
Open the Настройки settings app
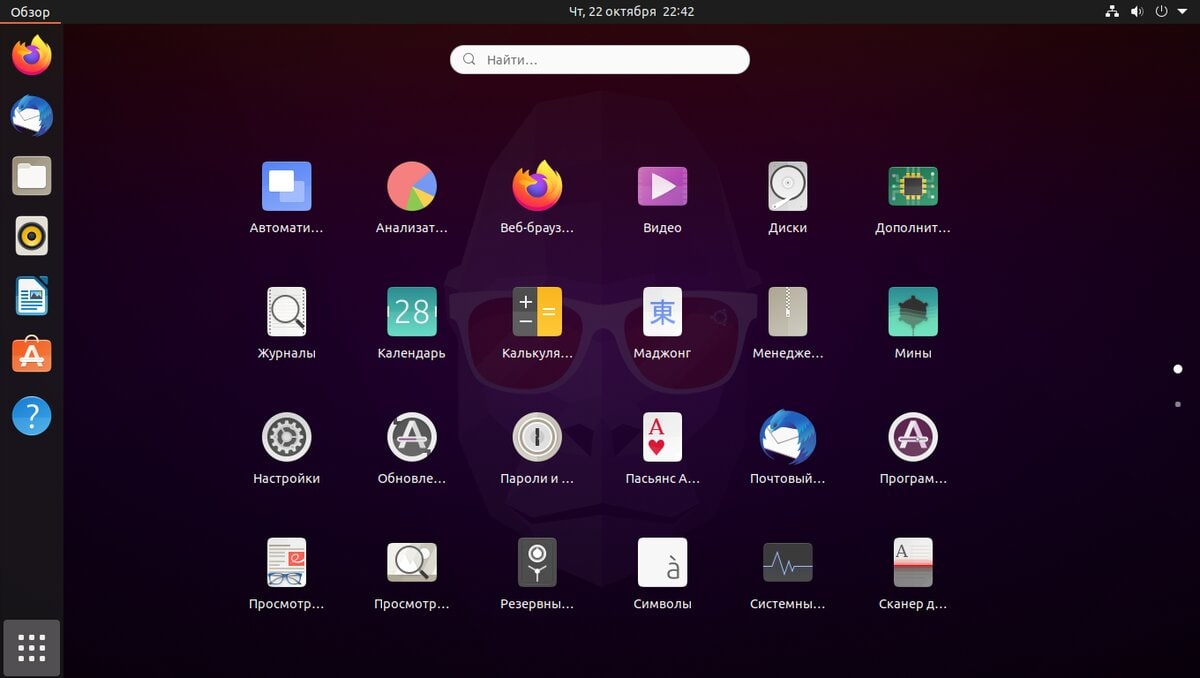pos(287,437)
